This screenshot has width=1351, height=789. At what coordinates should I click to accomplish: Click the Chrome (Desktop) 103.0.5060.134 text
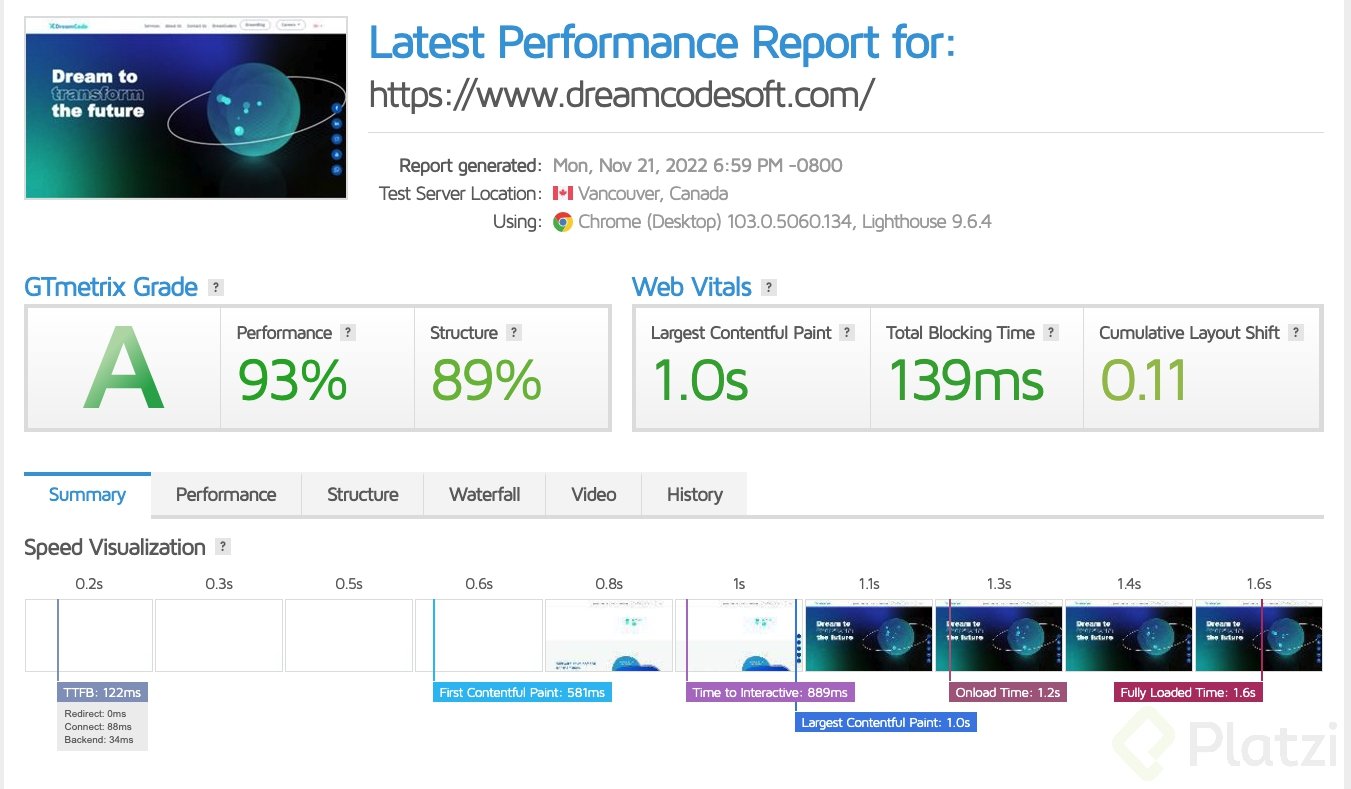pyautogui.click(x=715, y=222)
